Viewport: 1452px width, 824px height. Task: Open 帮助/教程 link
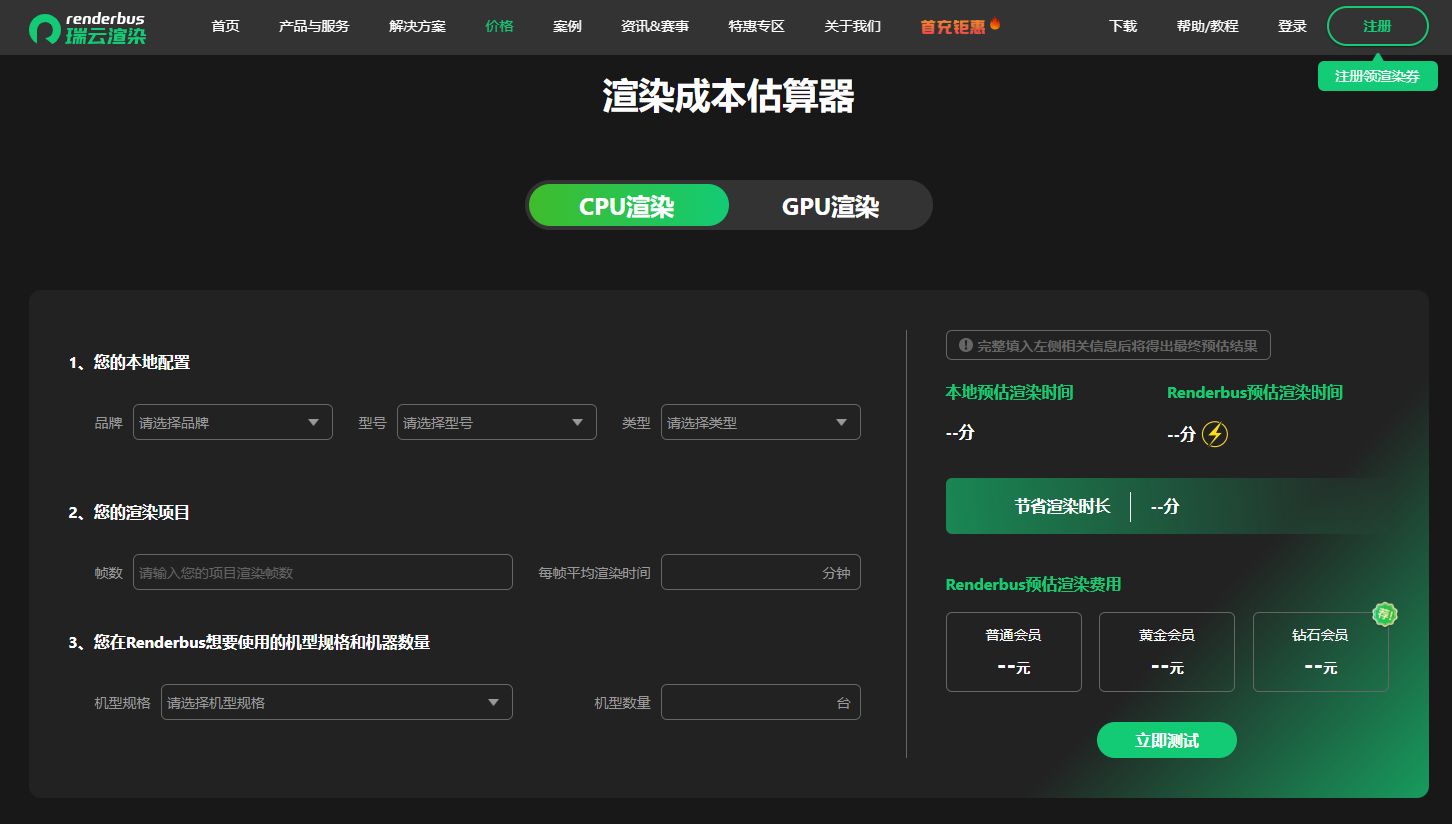click(x=1208, y=26)
